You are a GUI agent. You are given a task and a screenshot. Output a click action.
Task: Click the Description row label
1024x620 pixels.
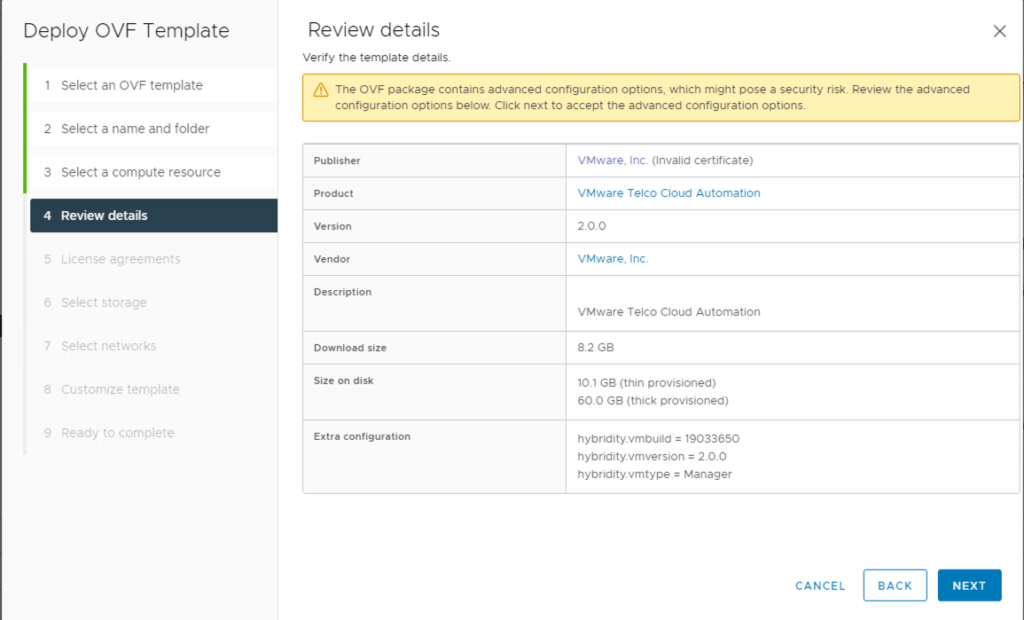pyautogui.click(x=343, y=292)
